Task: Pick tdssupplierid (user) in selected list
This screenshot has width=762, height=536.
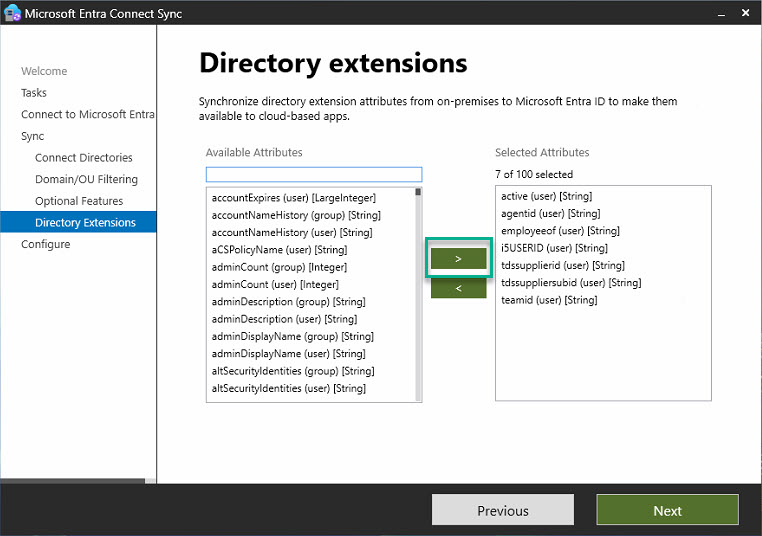Action: pyautogui.click(x=562, y=265)
